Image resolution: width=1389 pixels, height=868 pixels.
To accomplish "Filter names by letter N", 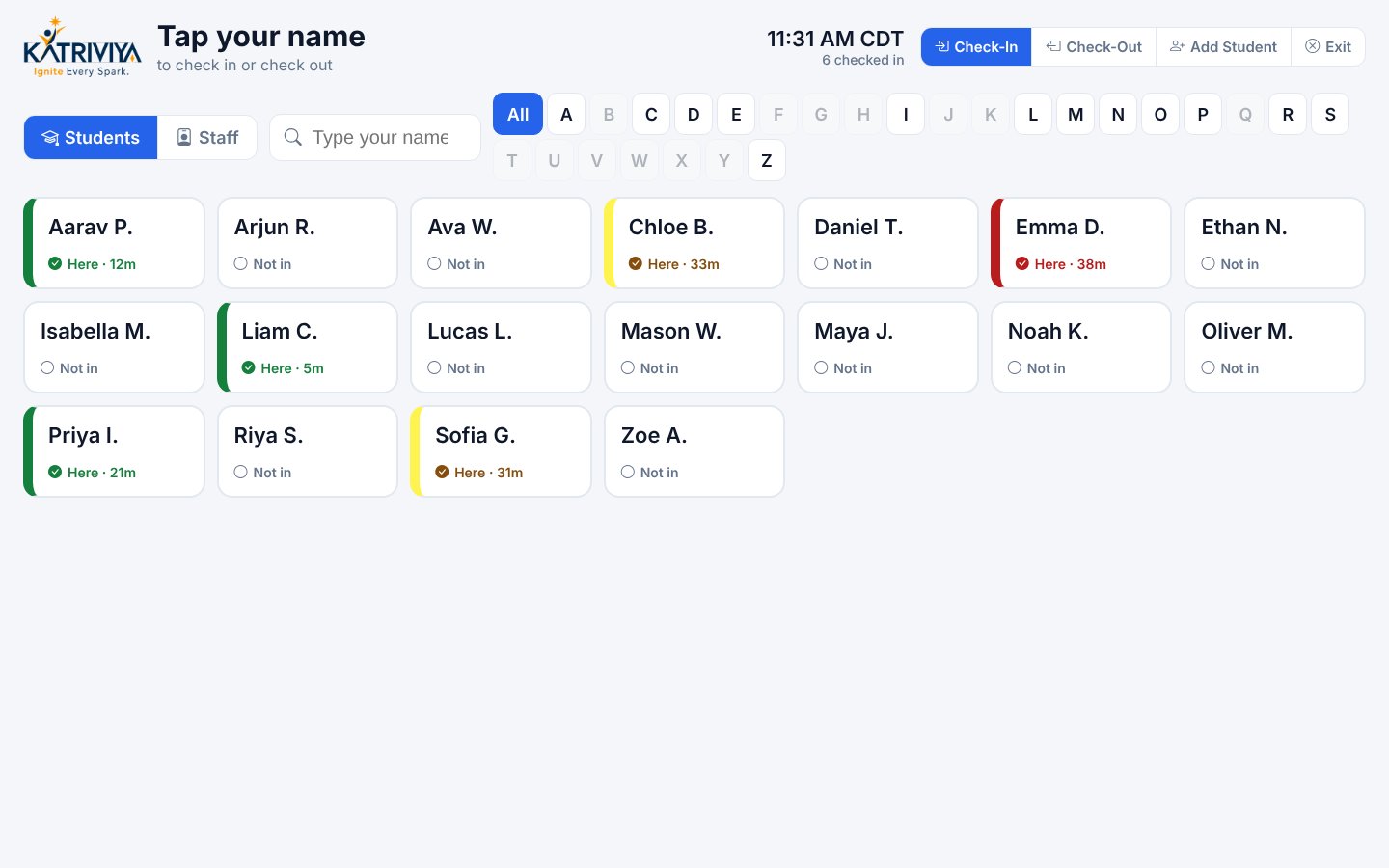I will pyautogui.click(x=1118, y=114).
